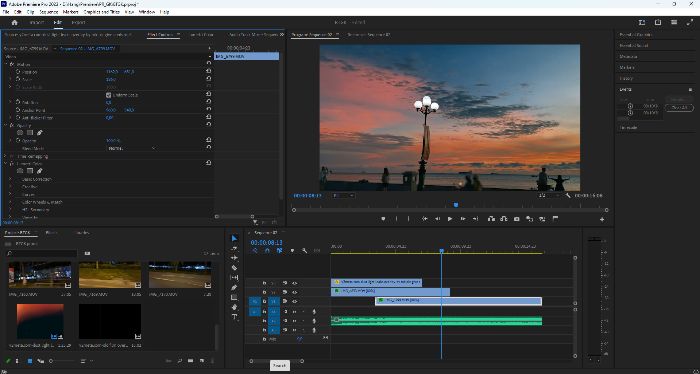700x374 pixels.
Task: Add a marker in the Program monitor
Action: (x=383, y=219)
